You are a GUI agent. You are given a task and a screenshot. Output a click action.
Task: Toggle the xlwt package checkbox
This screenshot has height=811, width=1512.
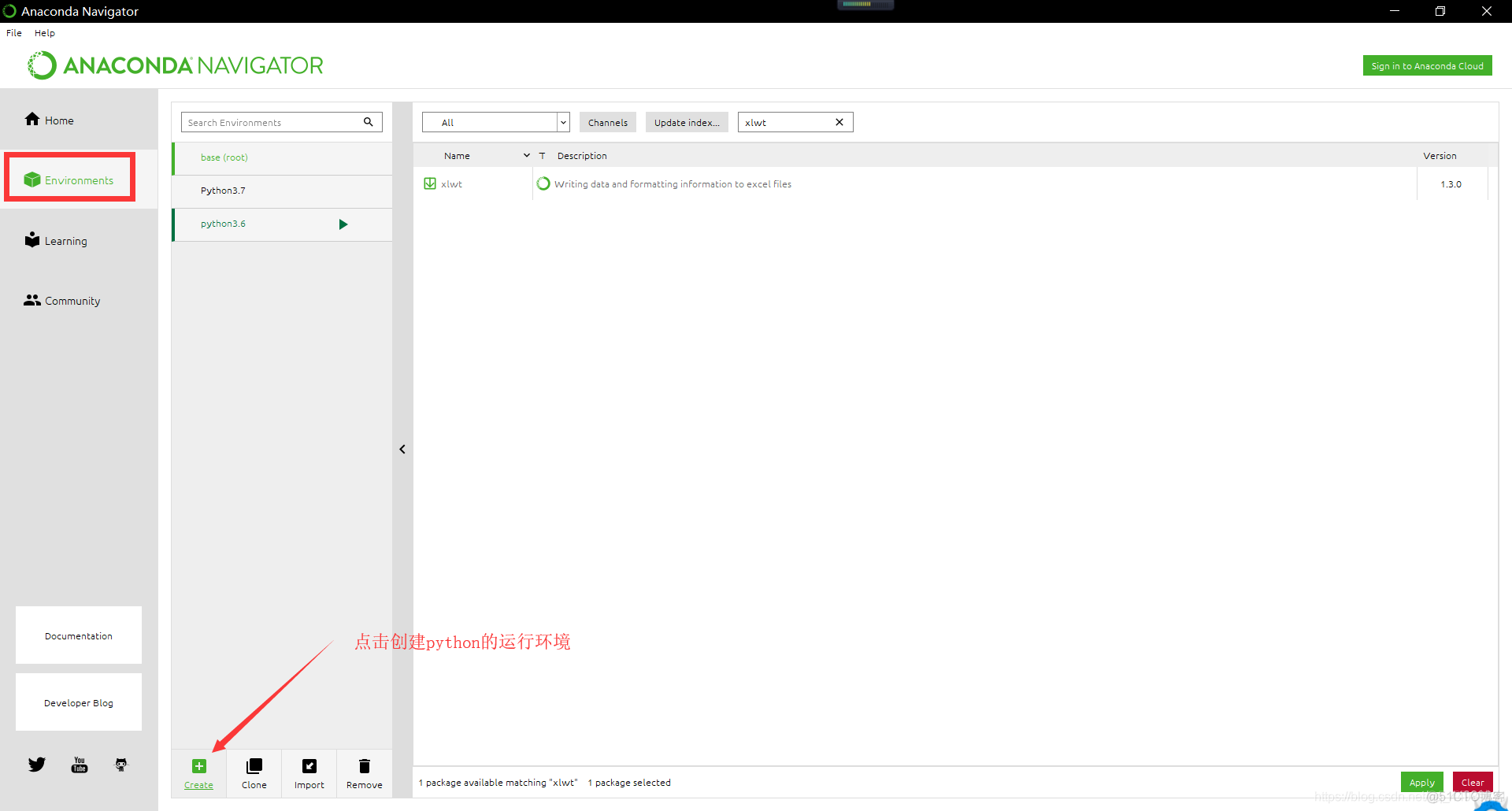430,183
